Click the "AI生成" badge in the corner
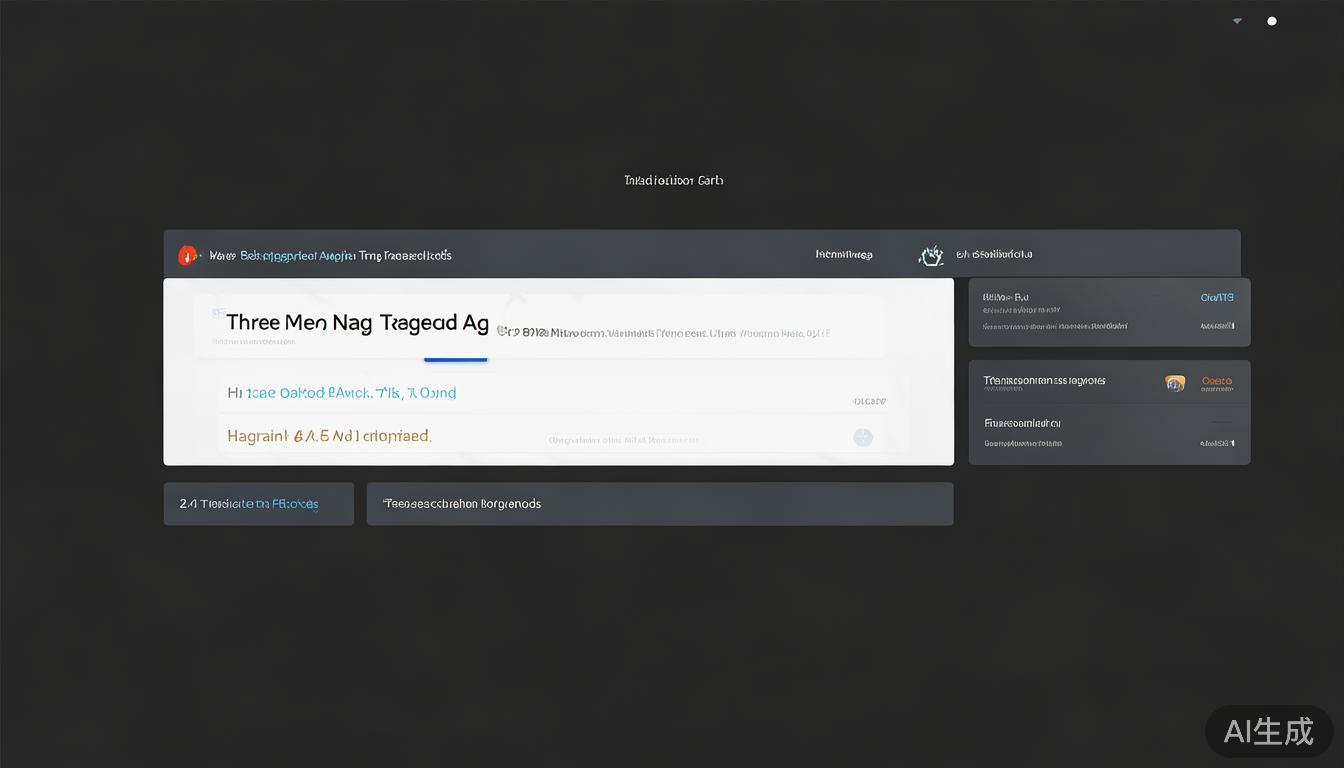Screen dimensions: 1344x768 pyautogui.click(x=1268, y=732)
